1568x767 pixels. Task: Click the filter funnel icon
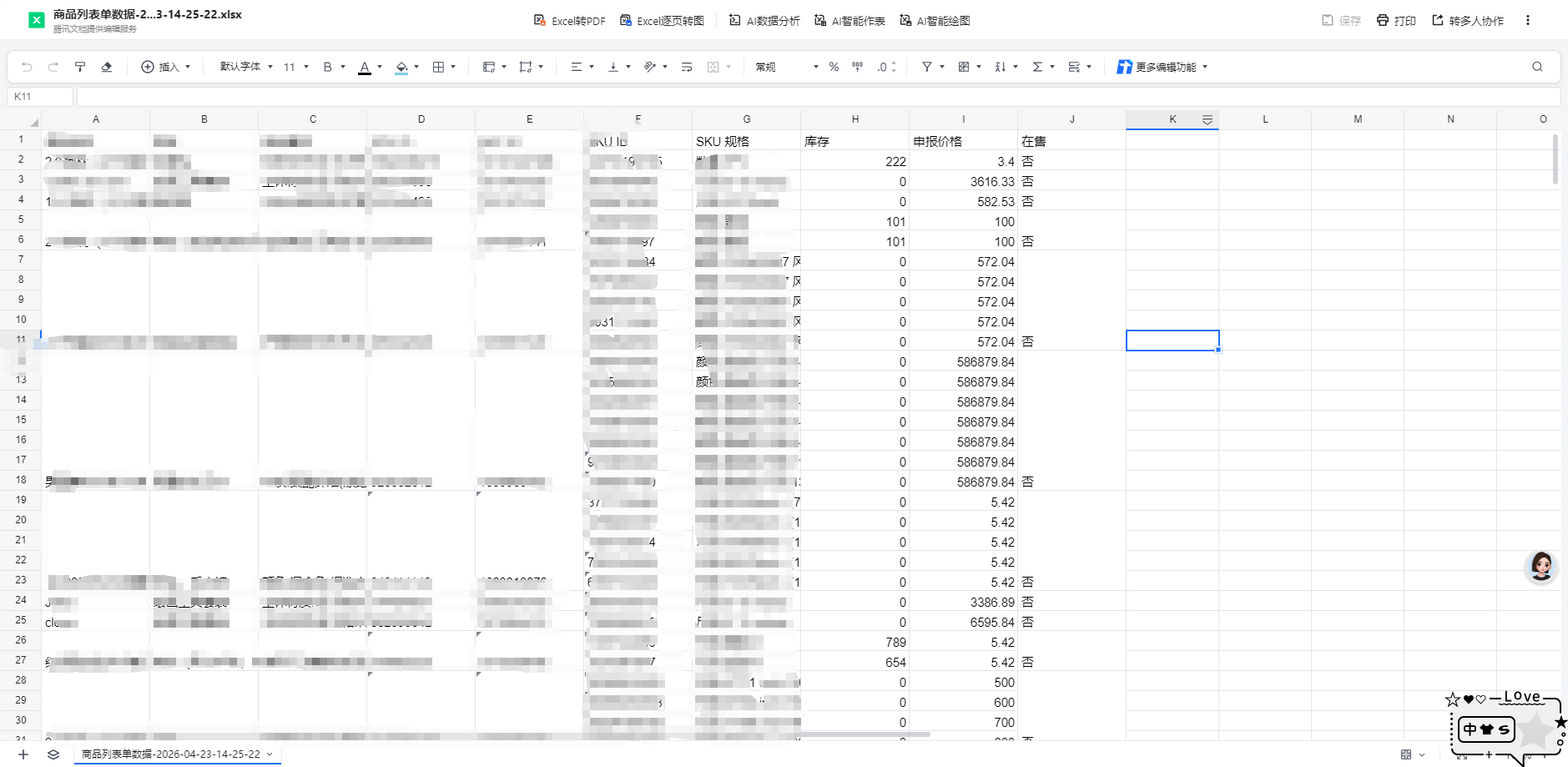click(x=926, y=67)
